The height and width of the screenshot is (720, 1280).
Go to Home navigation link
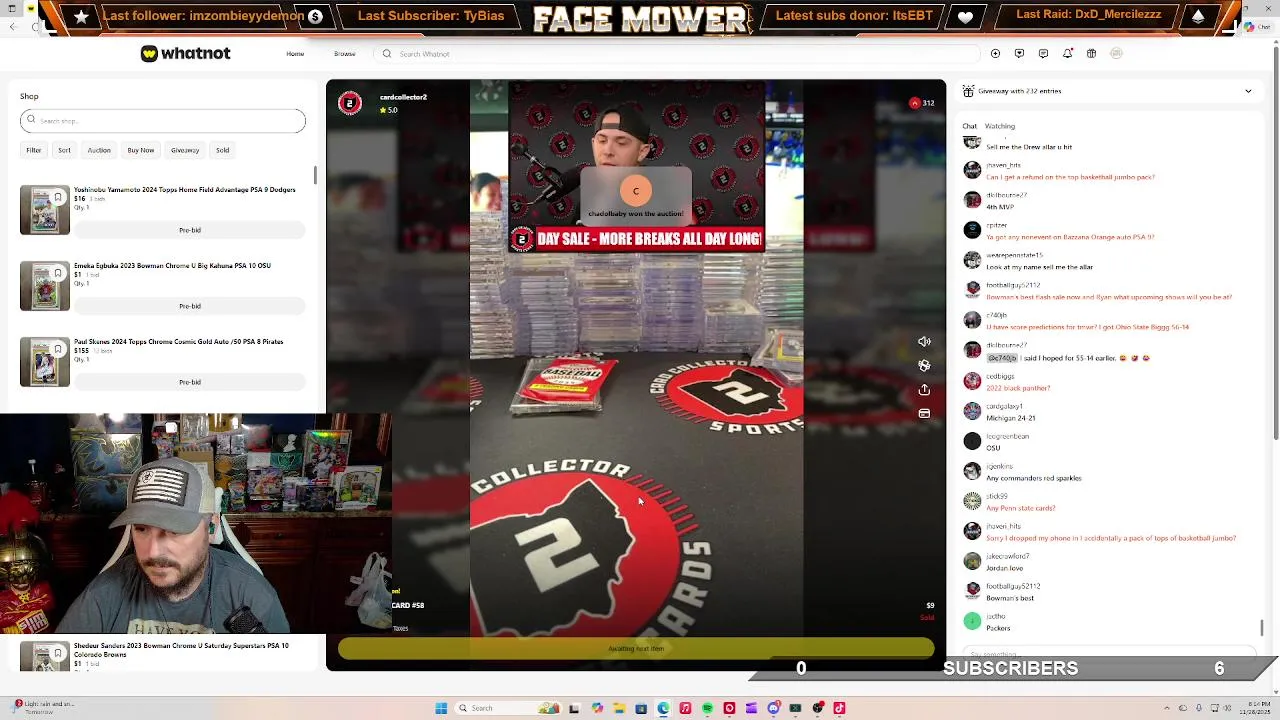[x=295, y=54]
